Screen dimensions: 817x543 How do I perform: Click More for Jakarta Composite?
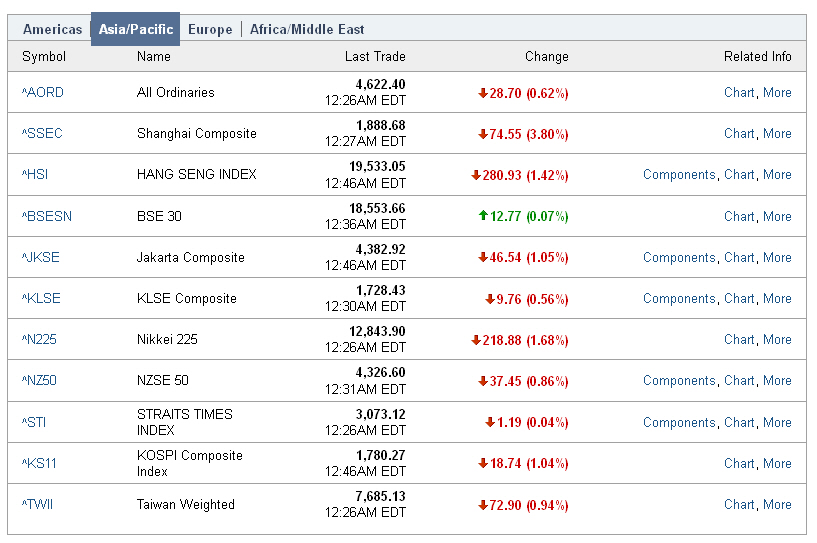click(x=777, y=258)
